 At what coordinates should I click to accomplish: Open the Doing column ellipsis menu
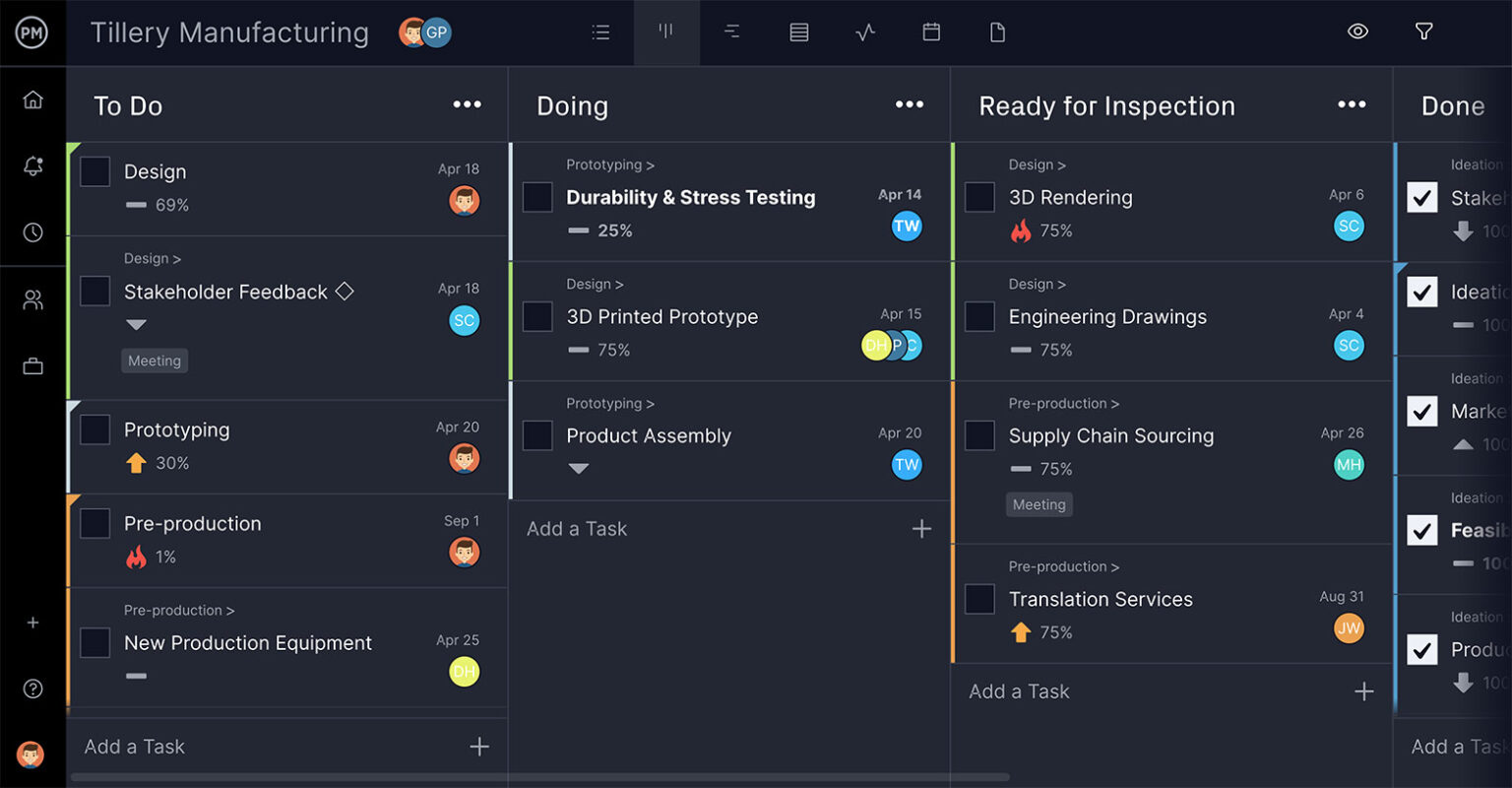tap(910, 103)
